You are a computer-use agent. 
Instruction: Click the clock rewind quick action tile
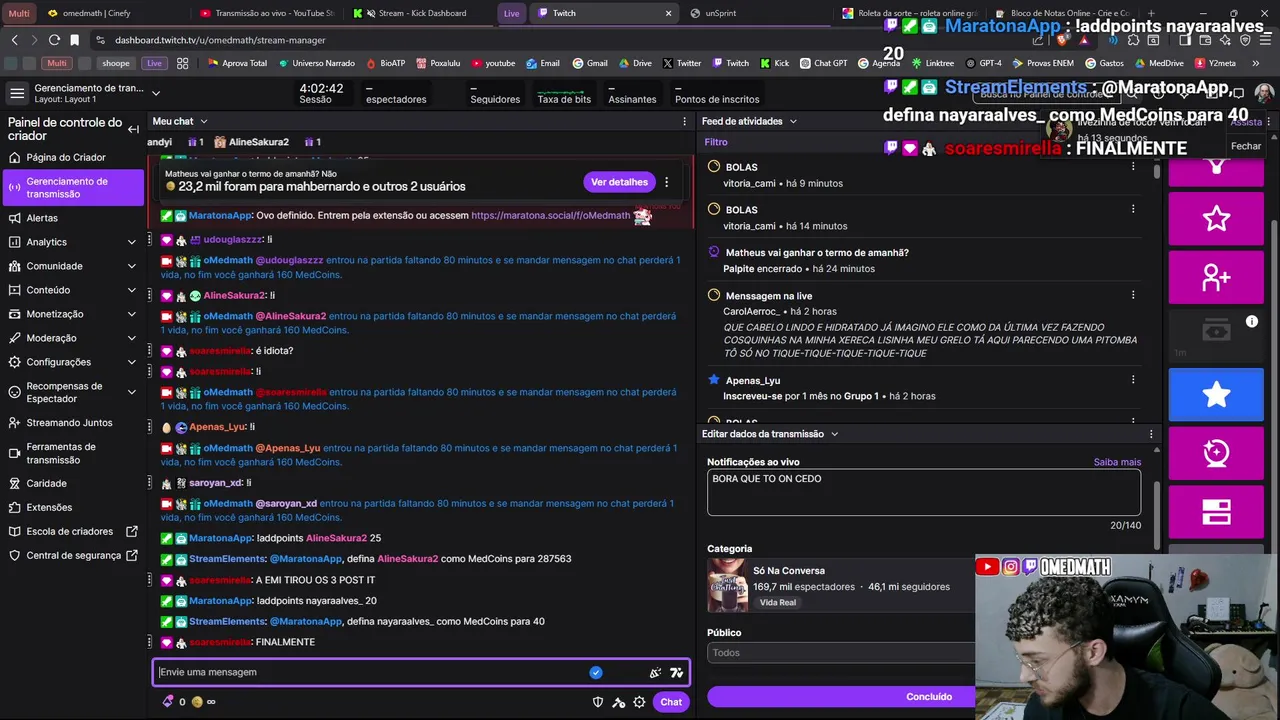coord(1216,453)
